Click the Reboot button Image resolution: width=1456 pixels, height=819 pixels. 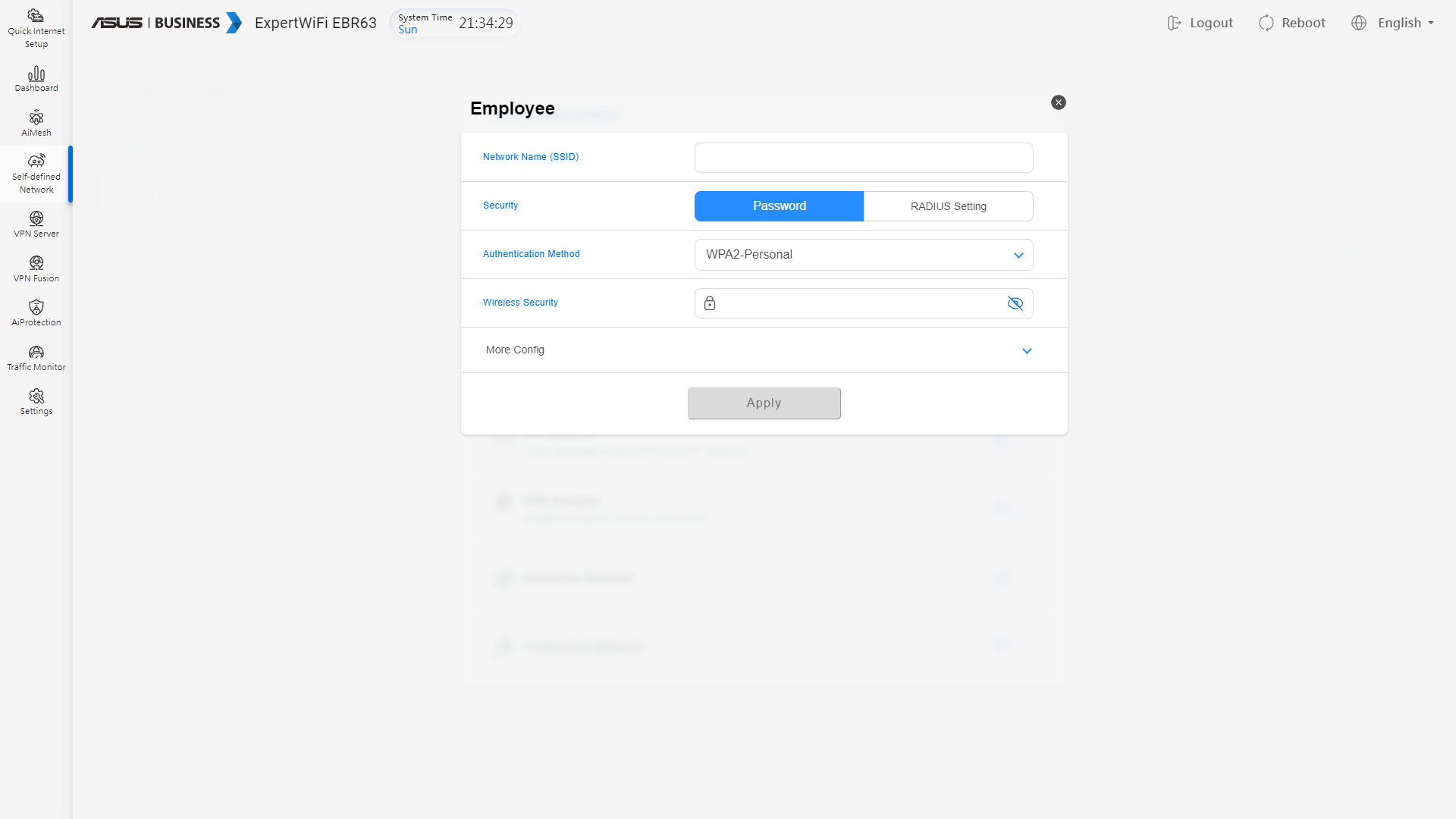tap(1292, 23)
